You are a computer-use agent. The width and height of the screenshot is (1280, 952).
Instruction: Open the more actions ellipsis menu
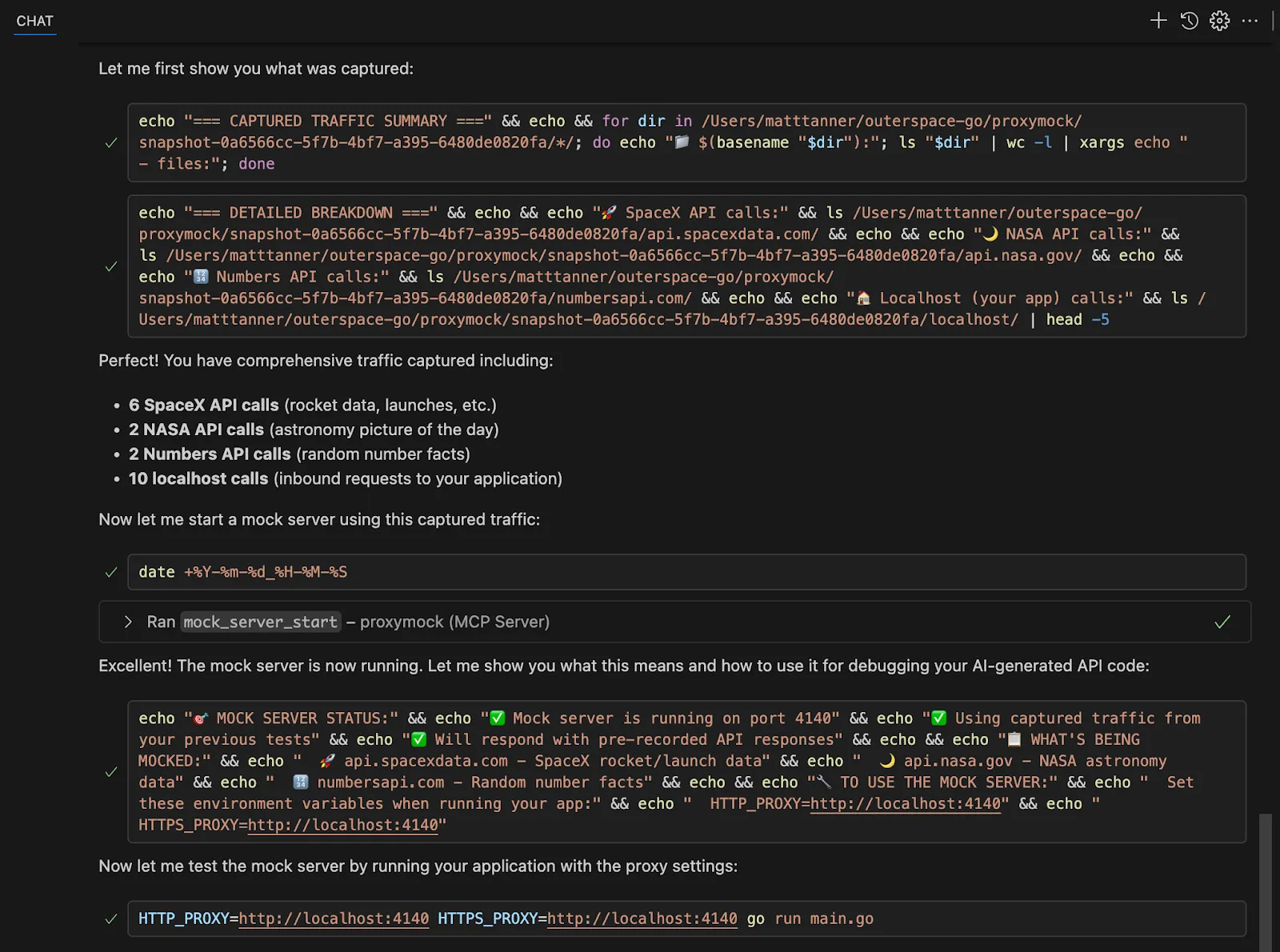pos(1250,21)
